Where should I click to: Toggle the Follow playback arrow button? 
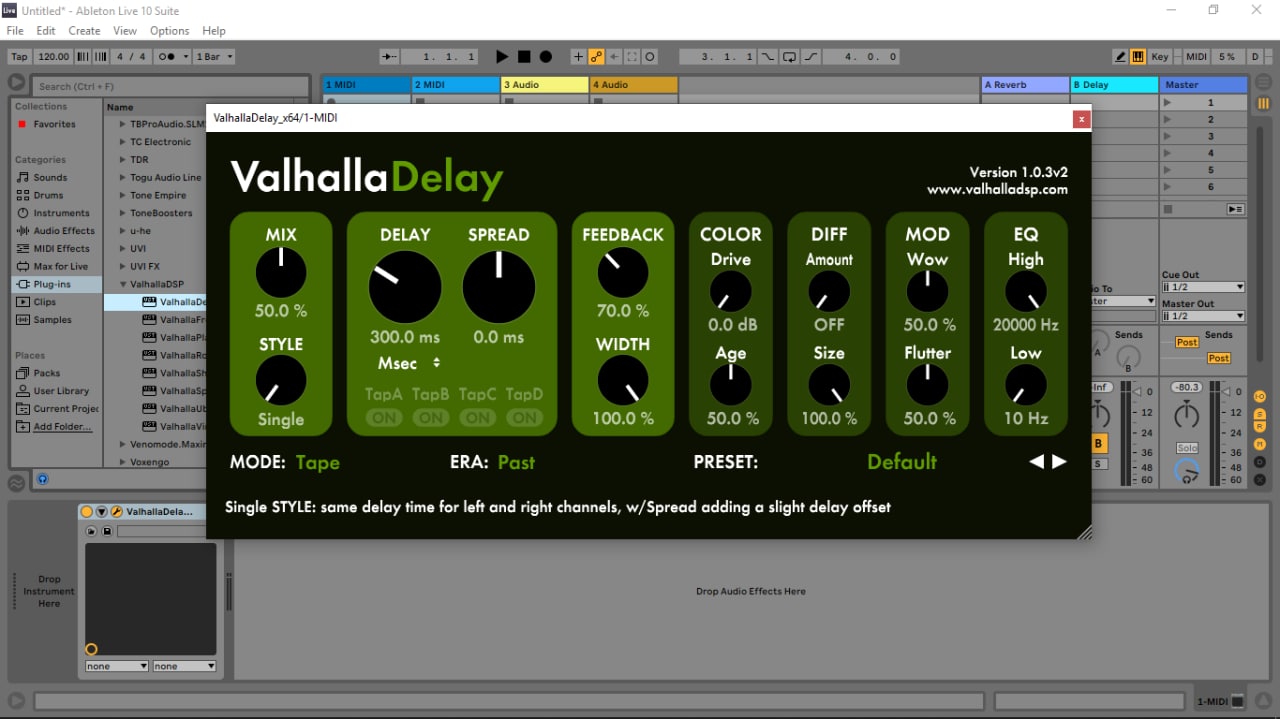coord(391,57)
